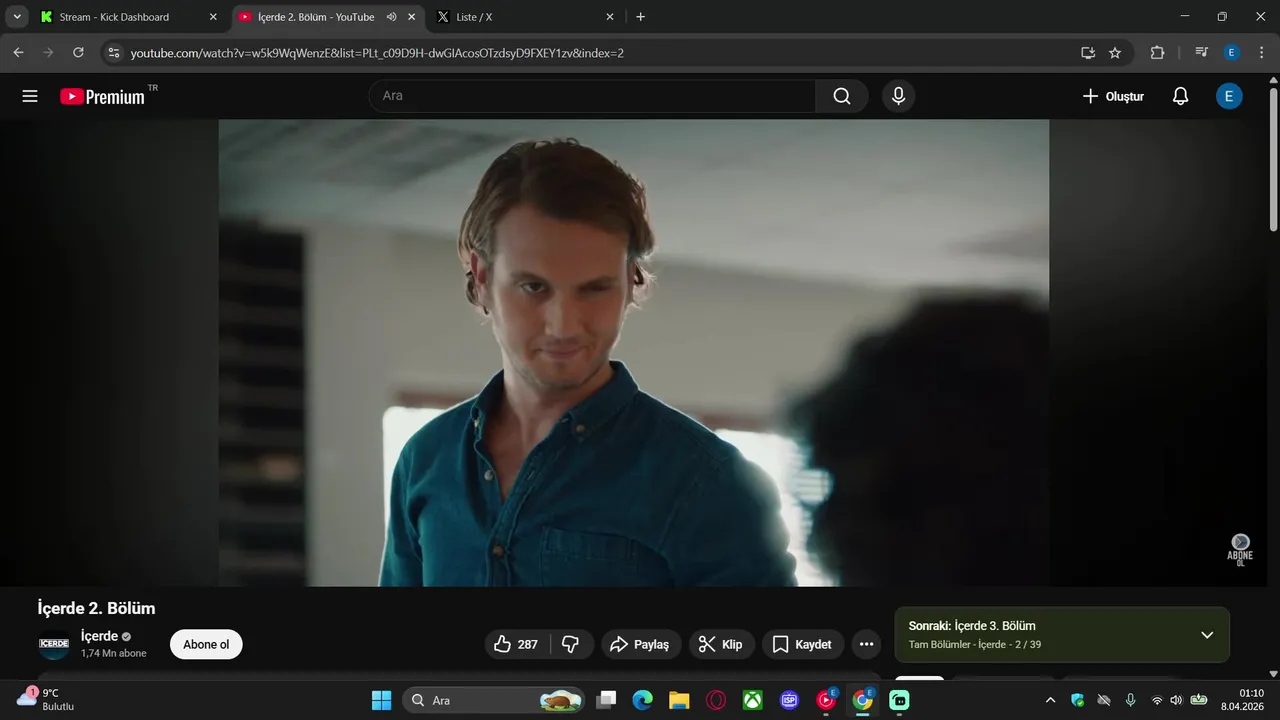
Task: Open red media player app in taskbar
Action: (827, 700)
